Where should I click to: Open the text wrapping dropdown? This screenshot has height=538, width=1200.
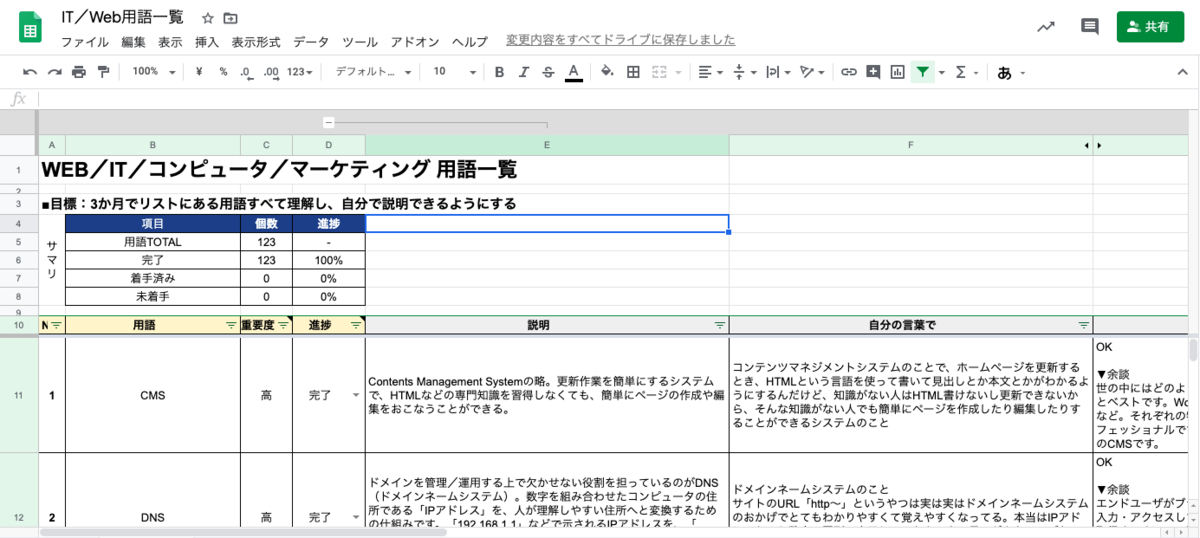(777, 72)
